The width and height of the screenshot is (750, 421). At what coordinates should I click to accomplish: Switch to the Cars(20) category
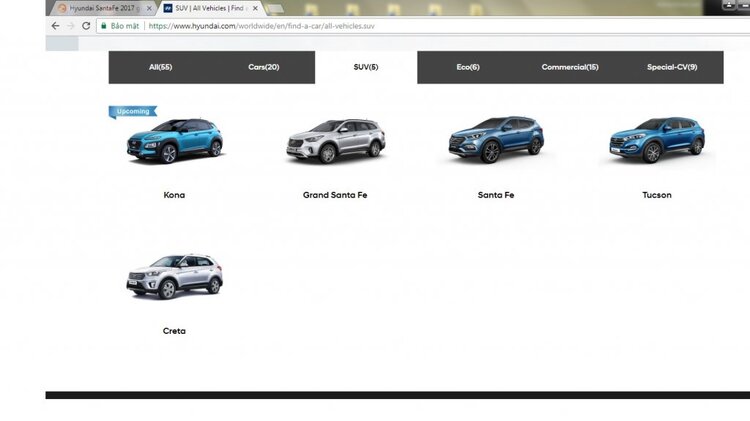click(x=264, y=67)
